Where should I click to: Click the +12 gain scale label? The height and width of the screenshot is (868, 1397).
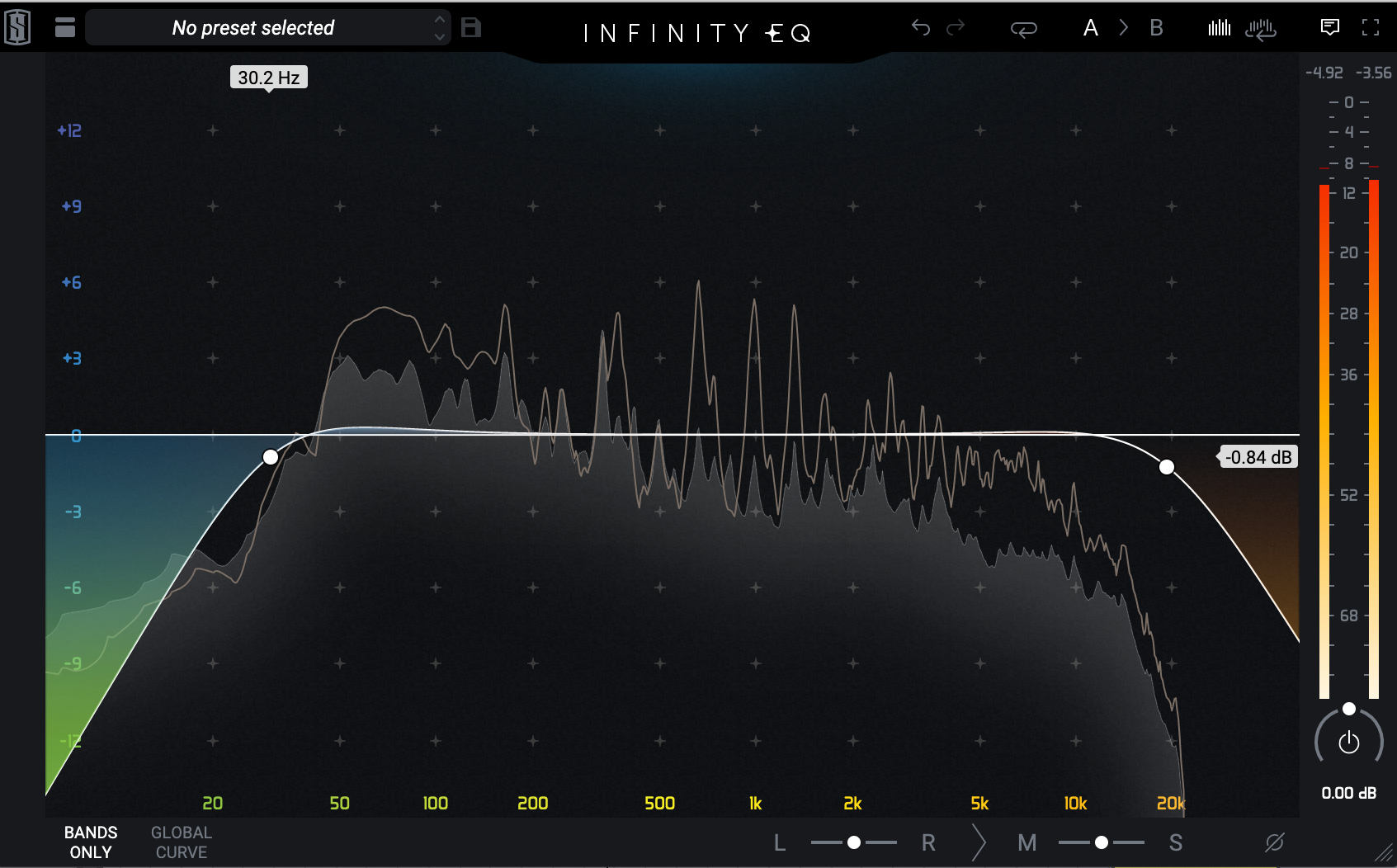(69, 130)
